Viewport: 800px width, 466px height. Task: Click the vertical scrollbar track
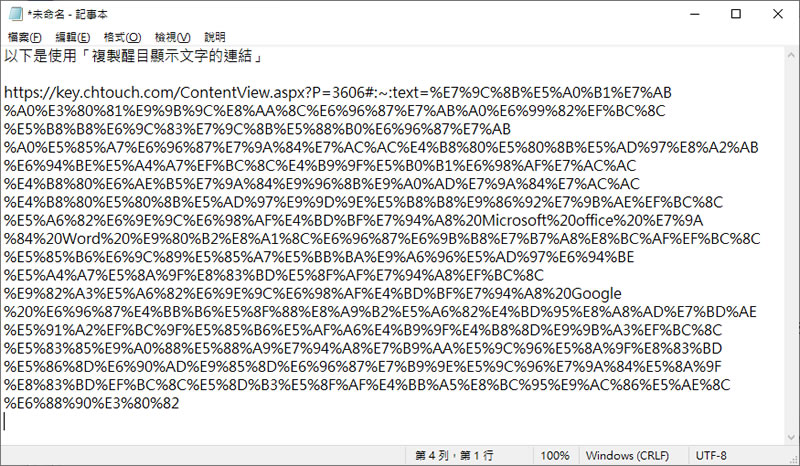click(x=791, y=245)
